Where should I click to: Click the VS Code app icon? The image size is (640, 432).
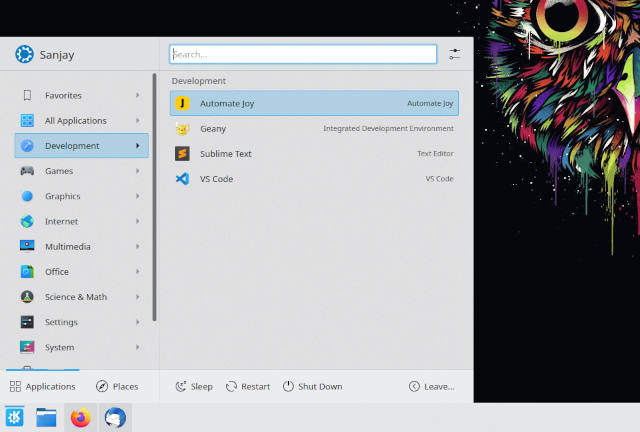coord(182,179)
